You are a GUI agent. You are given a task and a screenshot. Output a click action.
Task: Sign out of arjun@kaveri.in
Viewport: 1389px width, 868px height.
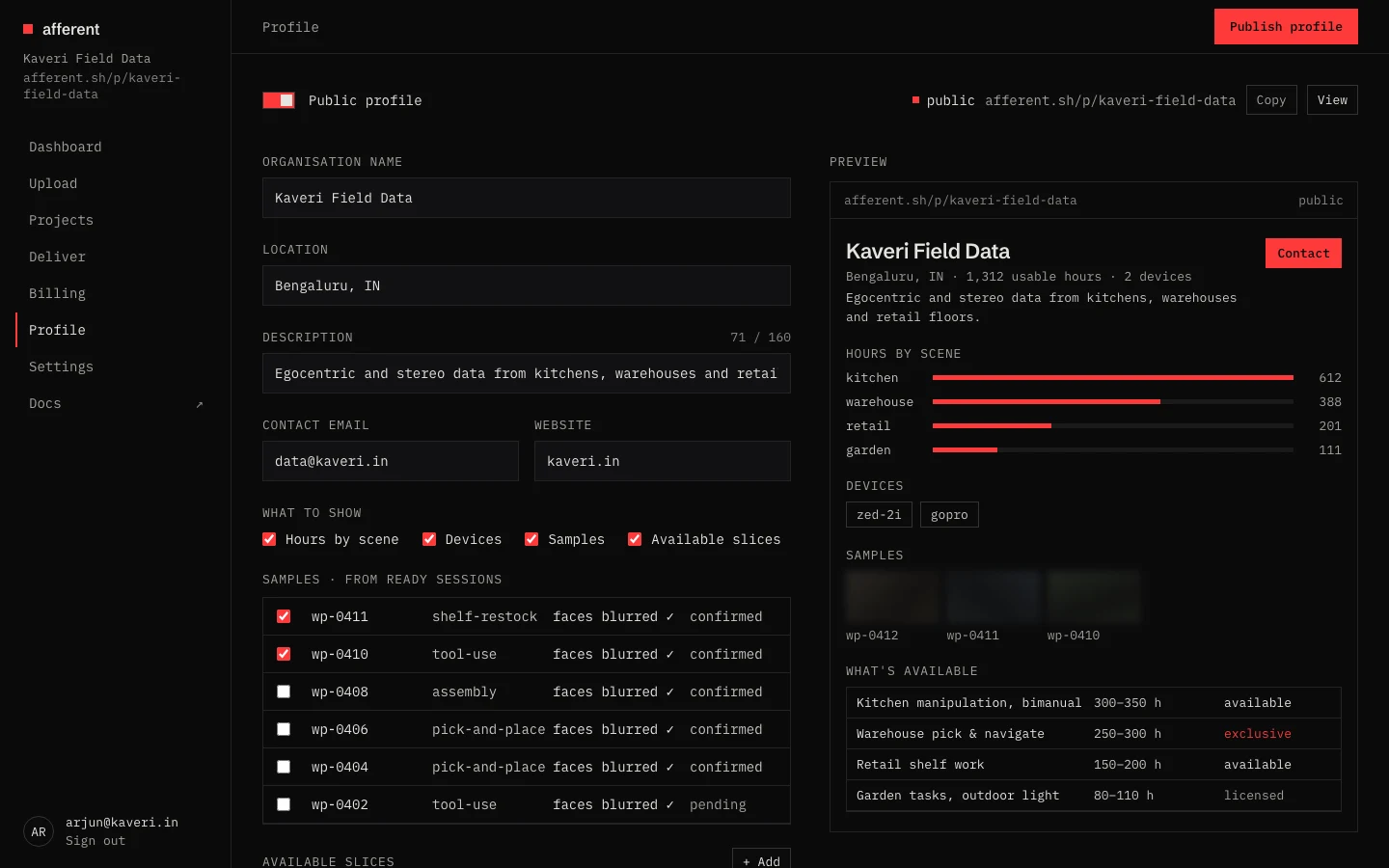pos(95,841)
